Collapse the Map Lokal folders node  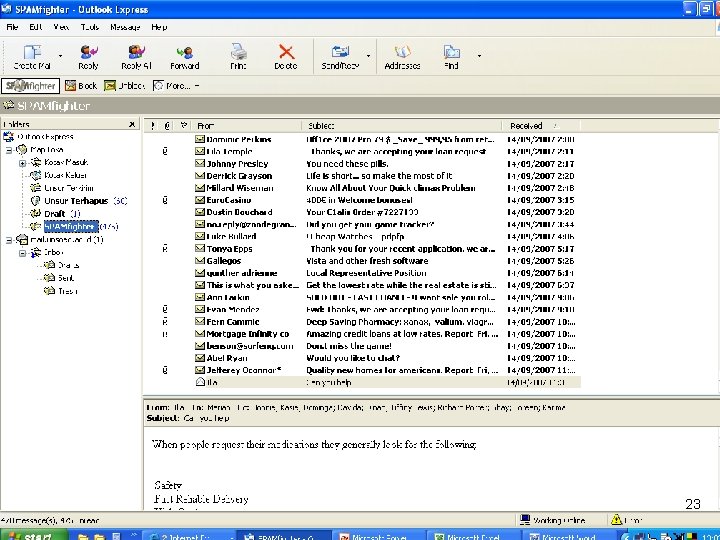point(9,150)
